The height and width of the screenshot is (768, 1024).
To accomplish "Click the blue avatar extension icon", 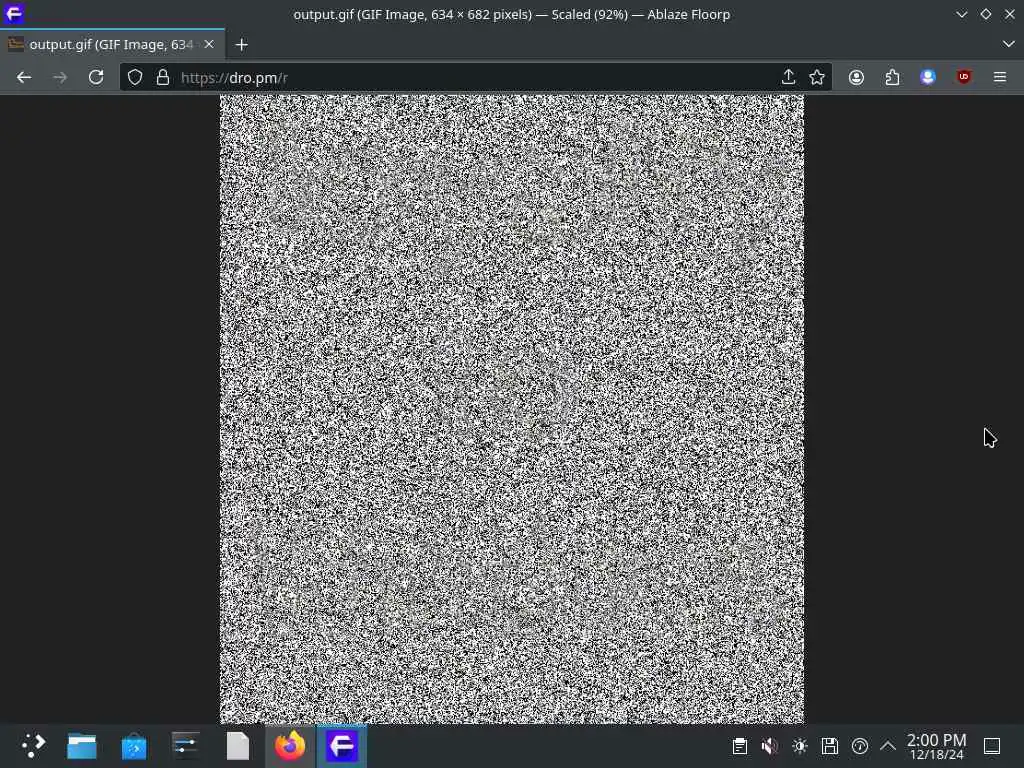I will pos(928,78).
